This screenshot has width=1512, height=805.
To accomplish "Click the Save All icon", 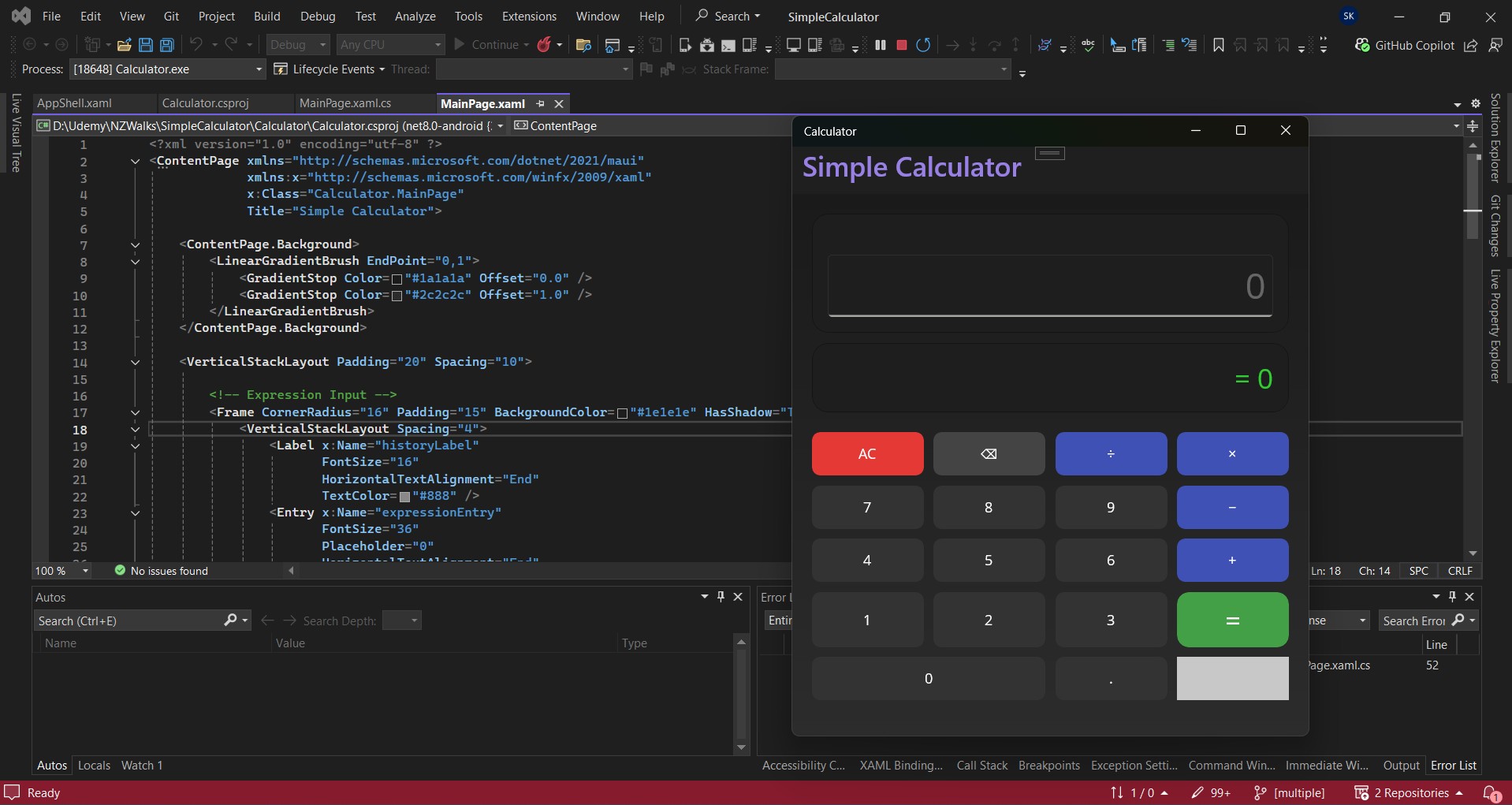I will (166, 45).
